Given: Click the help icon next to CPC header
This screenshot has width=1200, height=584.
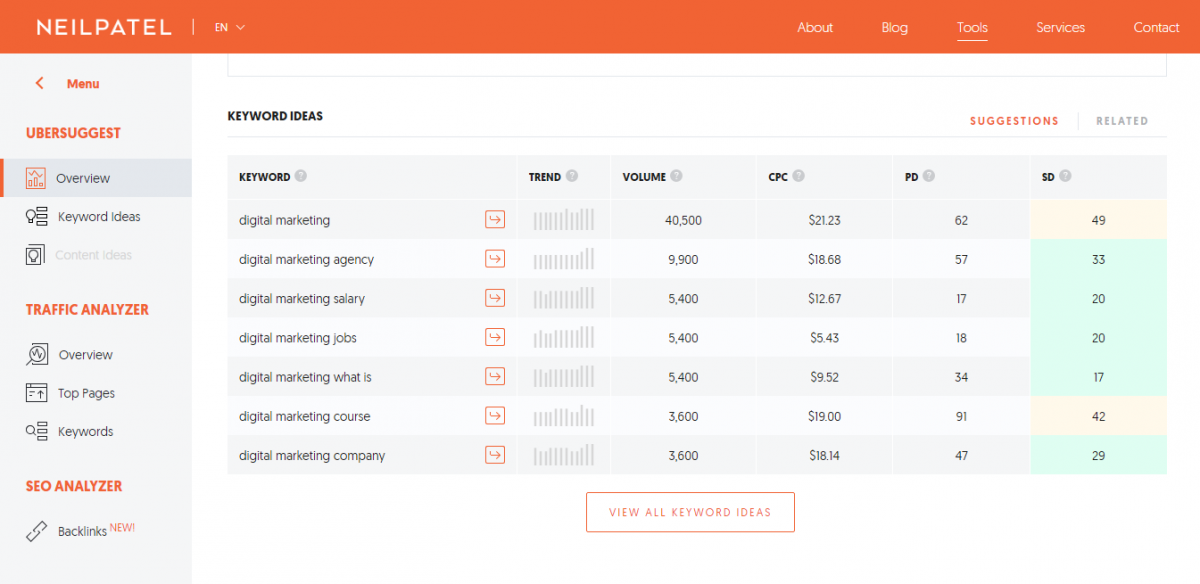Looking at the screenshot, I should (x=799, y=176).
